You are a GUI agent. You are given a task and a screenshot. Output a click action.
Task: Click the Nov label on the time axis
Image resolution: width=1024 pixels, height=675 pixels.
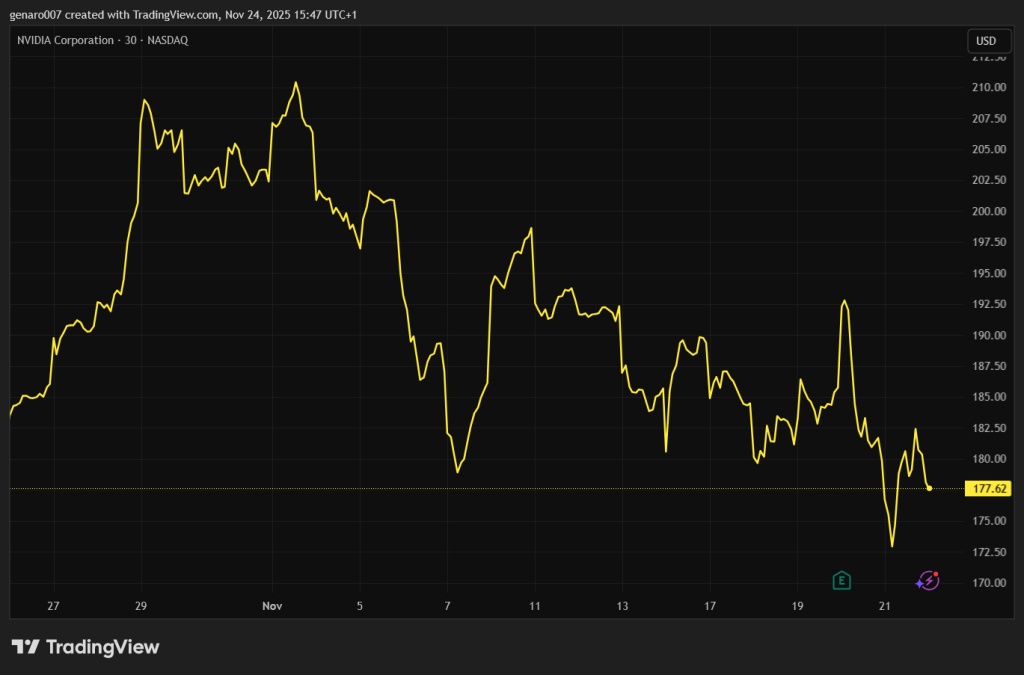272,606
